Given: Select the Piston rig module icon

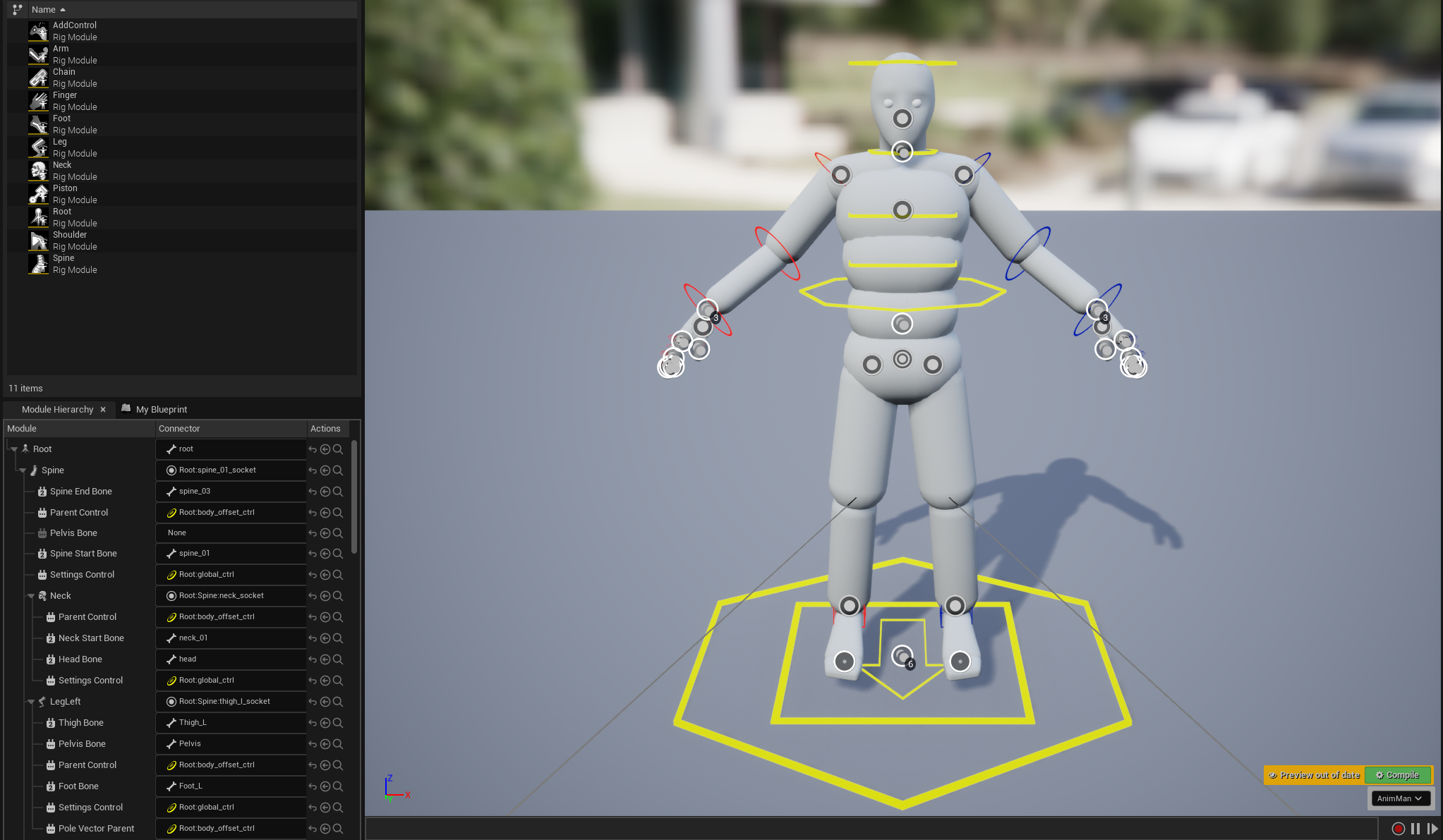Looking at the screenshot, I should tap(38, 194).
